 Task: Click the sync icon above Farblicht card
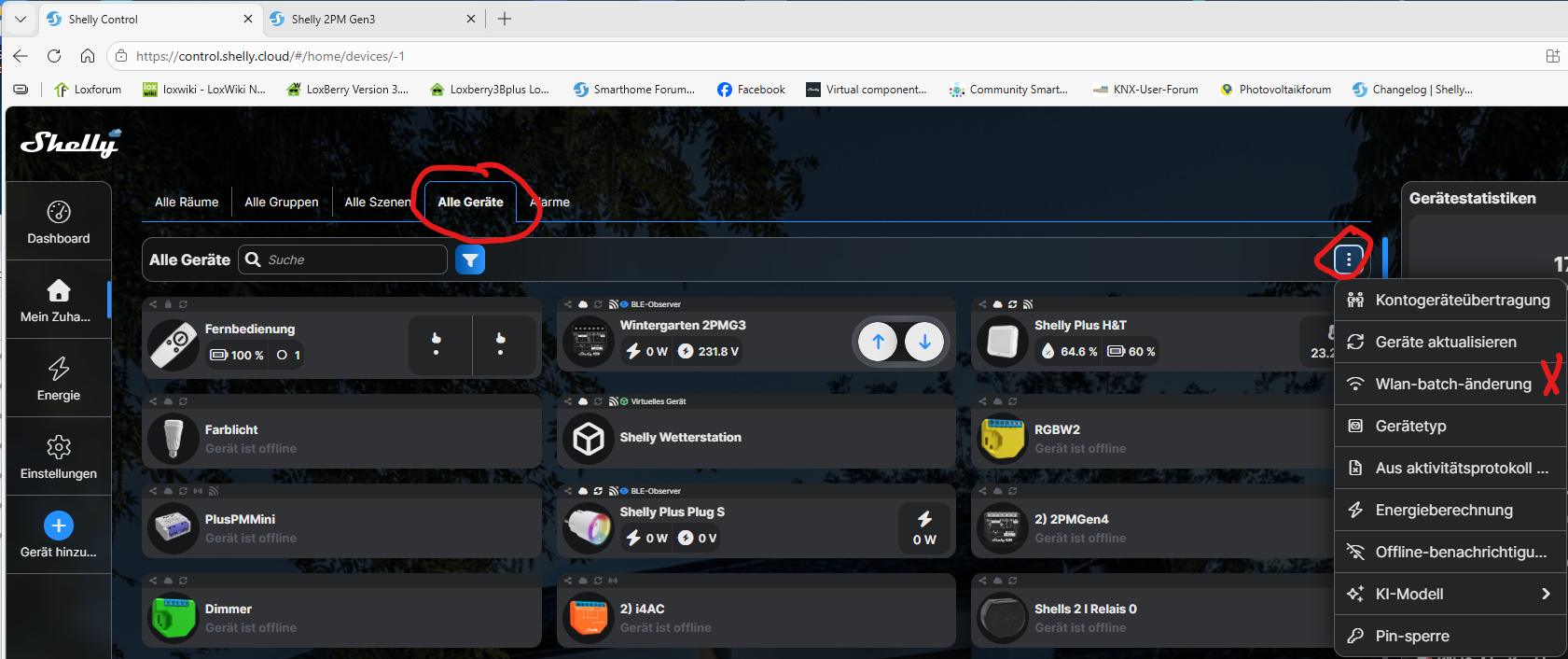[x=183, y=401]
